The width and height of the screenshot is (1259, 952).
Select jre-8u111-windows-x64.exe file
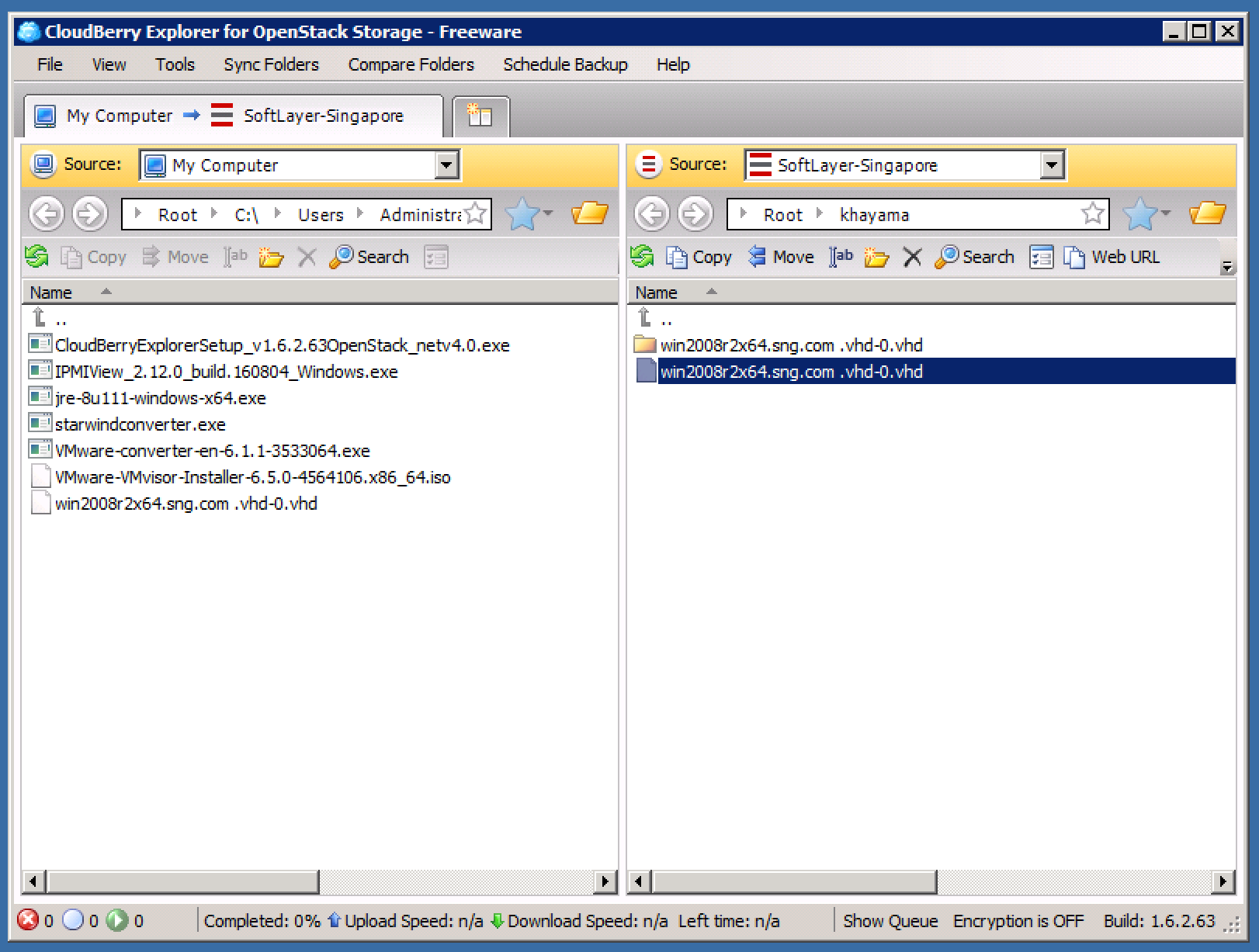[x=160, y=398]
